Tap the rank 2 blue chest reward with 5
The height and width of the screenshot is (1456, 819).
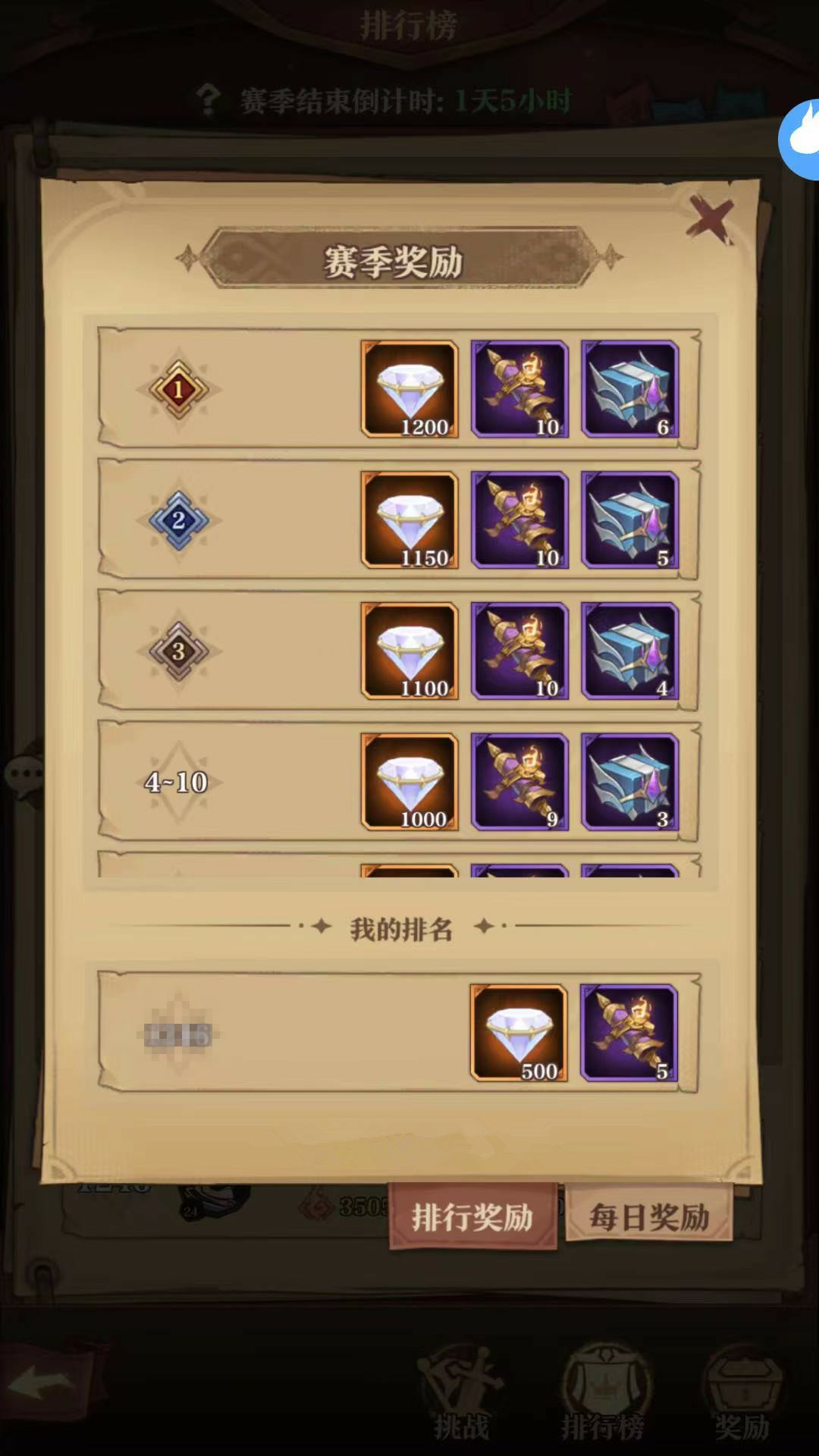(x=629, y=519)
